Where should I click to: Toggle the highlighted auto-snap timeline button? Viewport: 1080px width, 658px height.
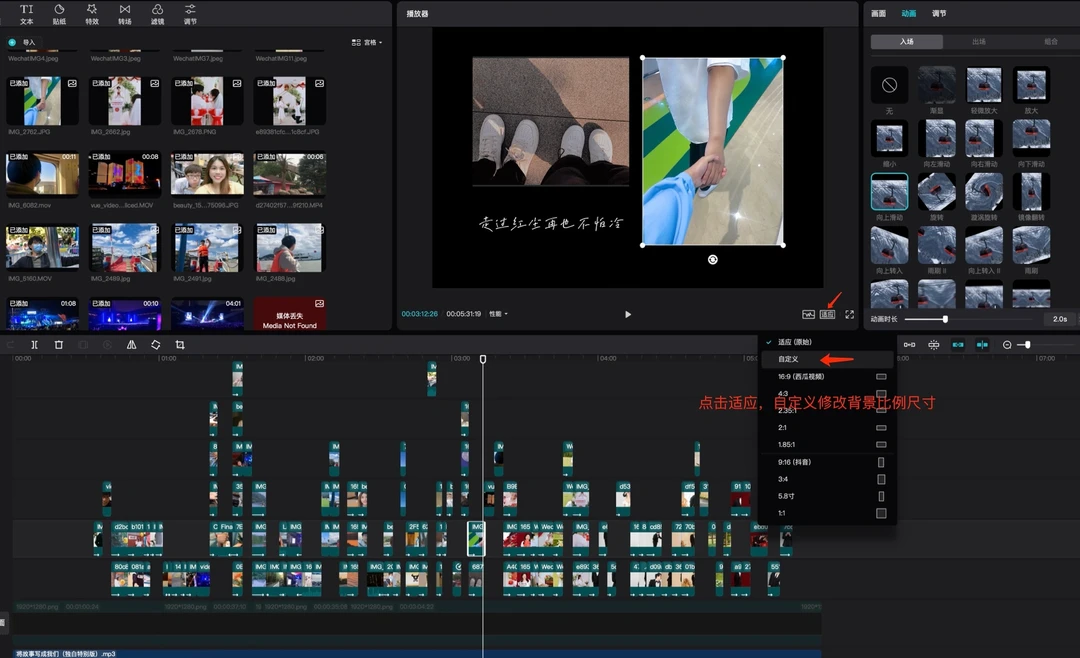pos(958,345)
